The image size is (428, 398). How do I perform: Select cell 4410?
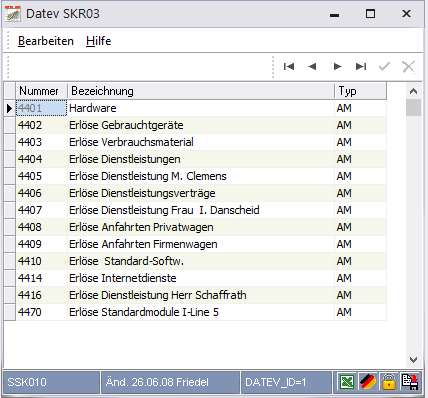pos(42,261)
